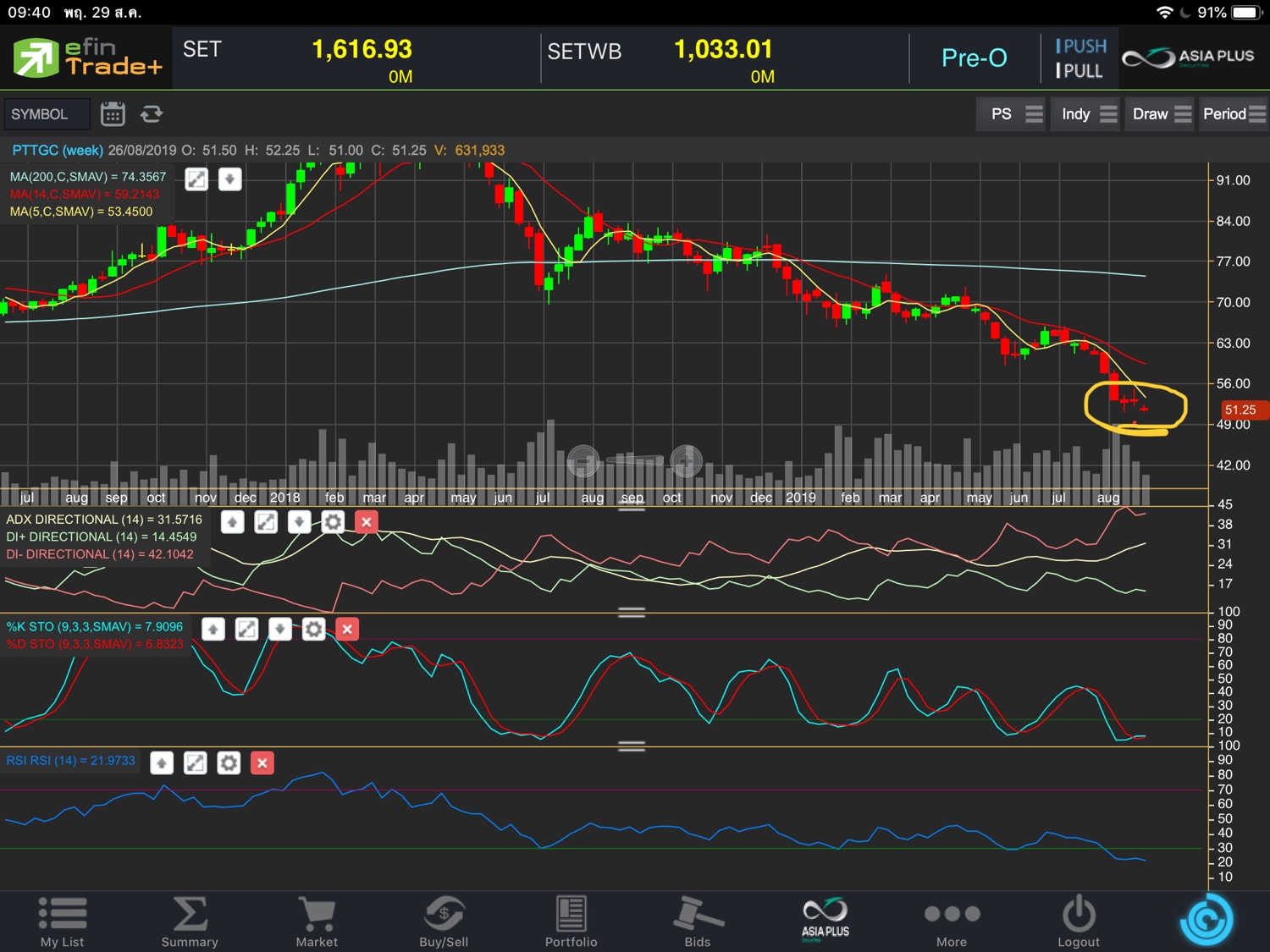The width and height of the screenshot is (1270, 952).
Task: Switch to PULL mode
Action: [1079, 71]
